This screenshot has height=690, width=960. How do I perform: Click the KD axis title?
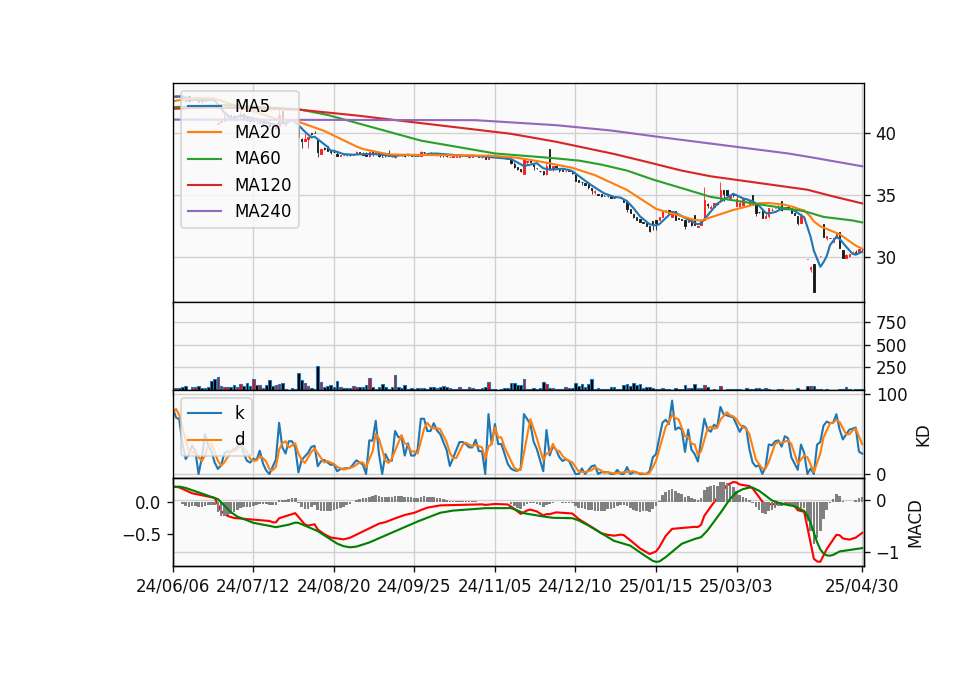point(922,436)
